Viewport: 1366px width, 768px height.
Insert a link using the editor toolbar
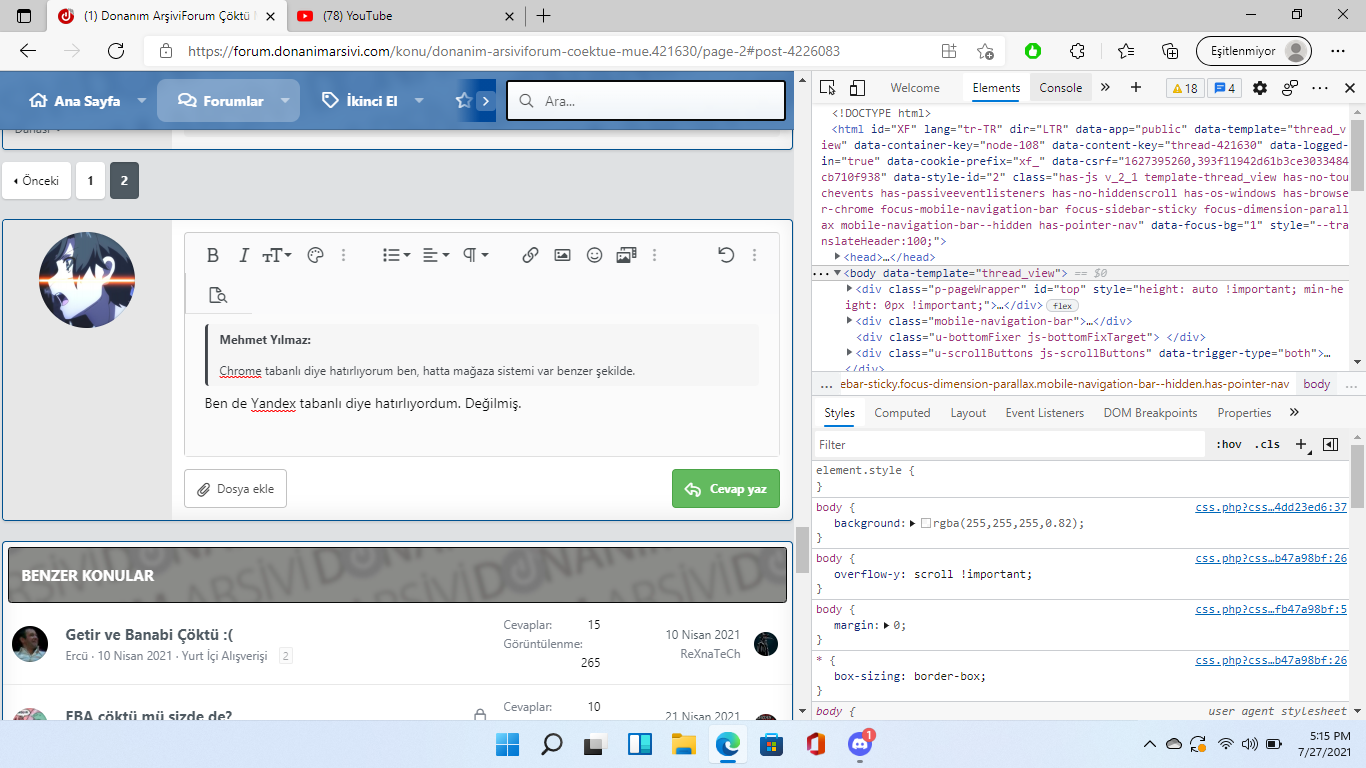pyautogui.click(x=530, y=255)
